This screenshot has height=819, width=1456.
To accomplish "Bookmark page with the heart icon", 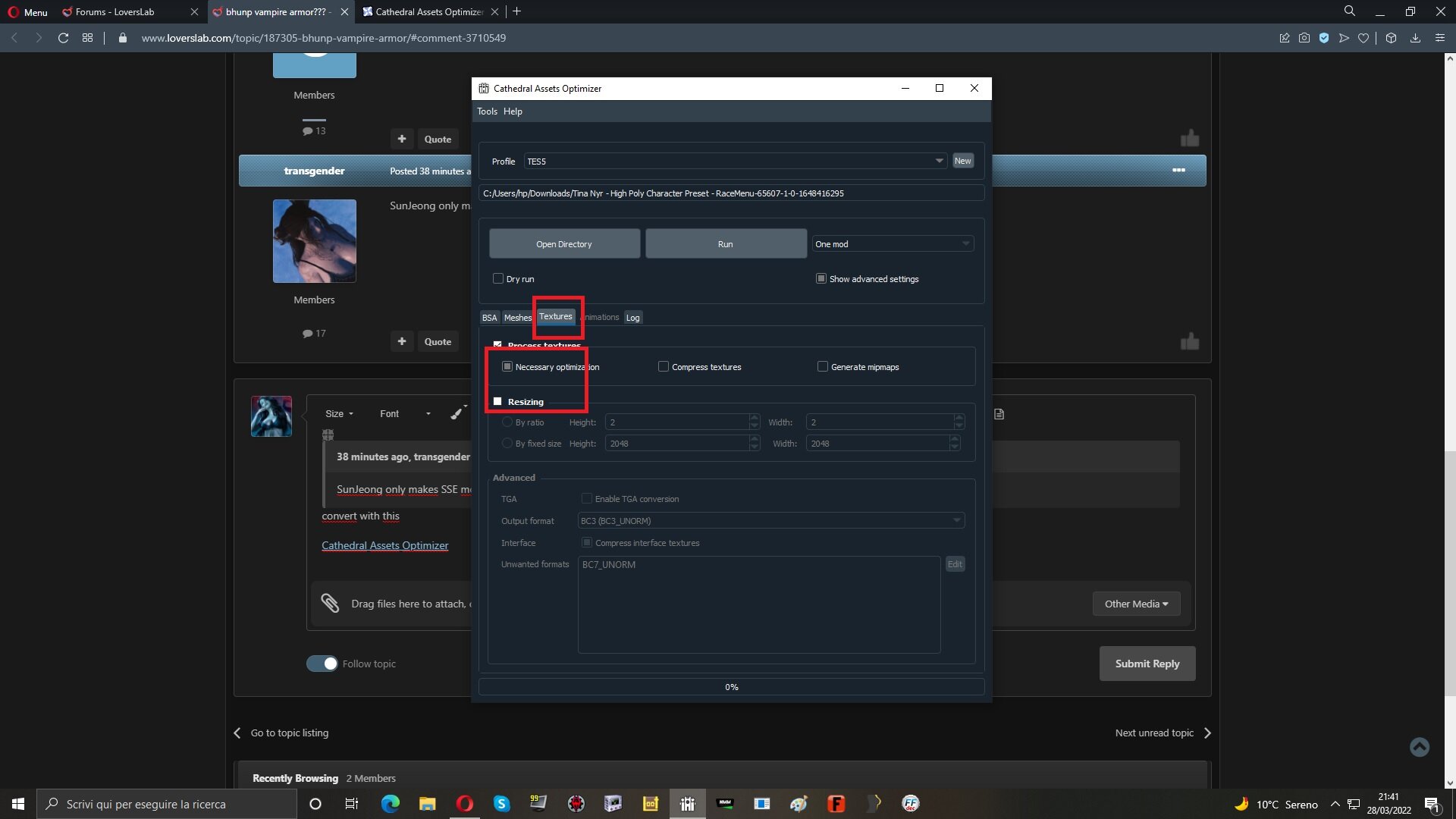I will [1363, 38].
